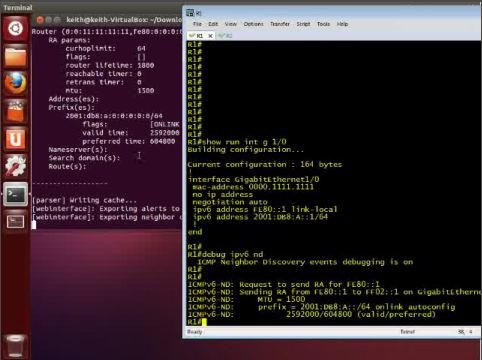482x360 pixels.
Task: Open the Tools menu
Action: tap(323, 24)
